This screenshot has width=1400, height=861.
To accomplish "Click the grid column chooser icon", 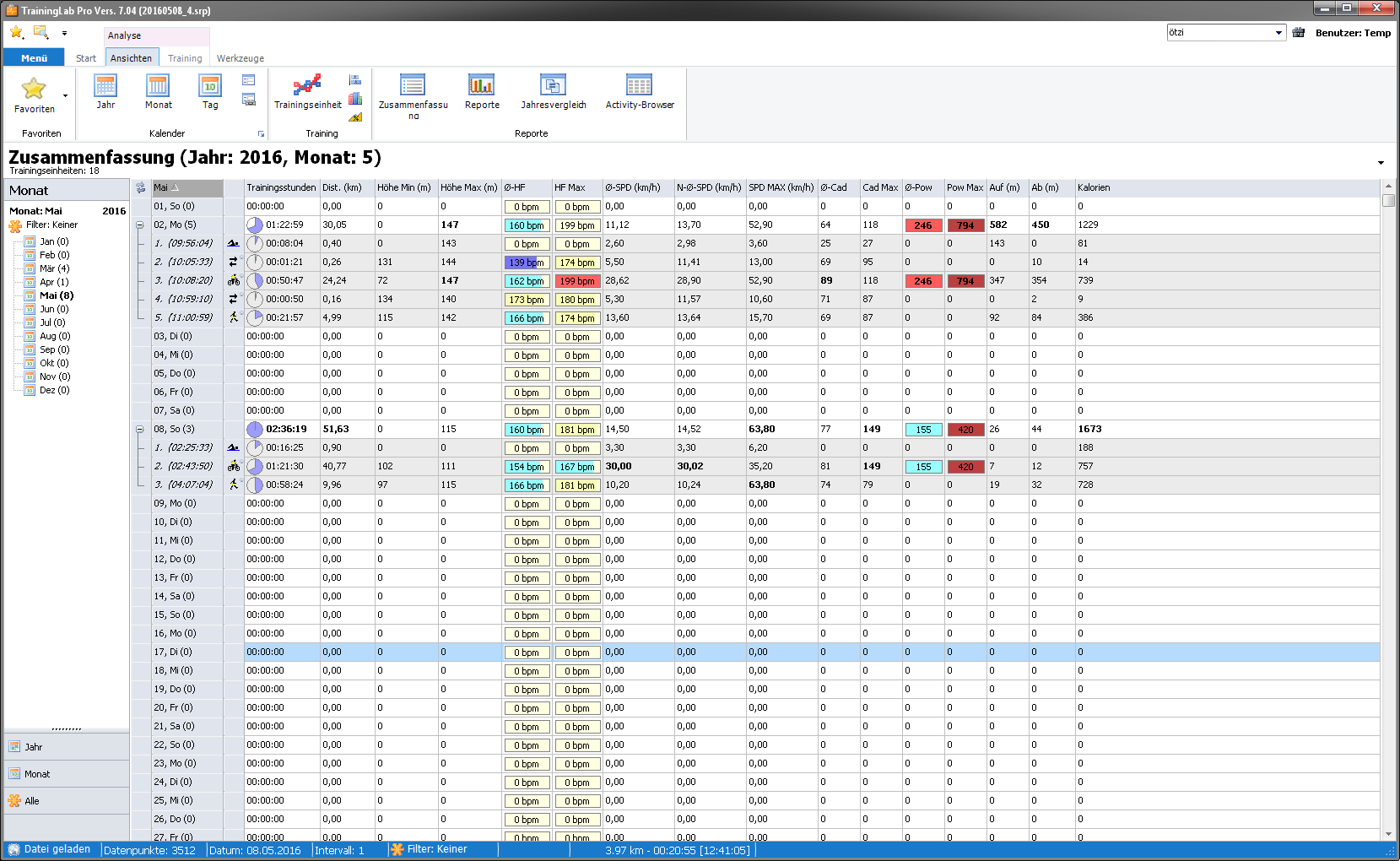I will point(140,187).
